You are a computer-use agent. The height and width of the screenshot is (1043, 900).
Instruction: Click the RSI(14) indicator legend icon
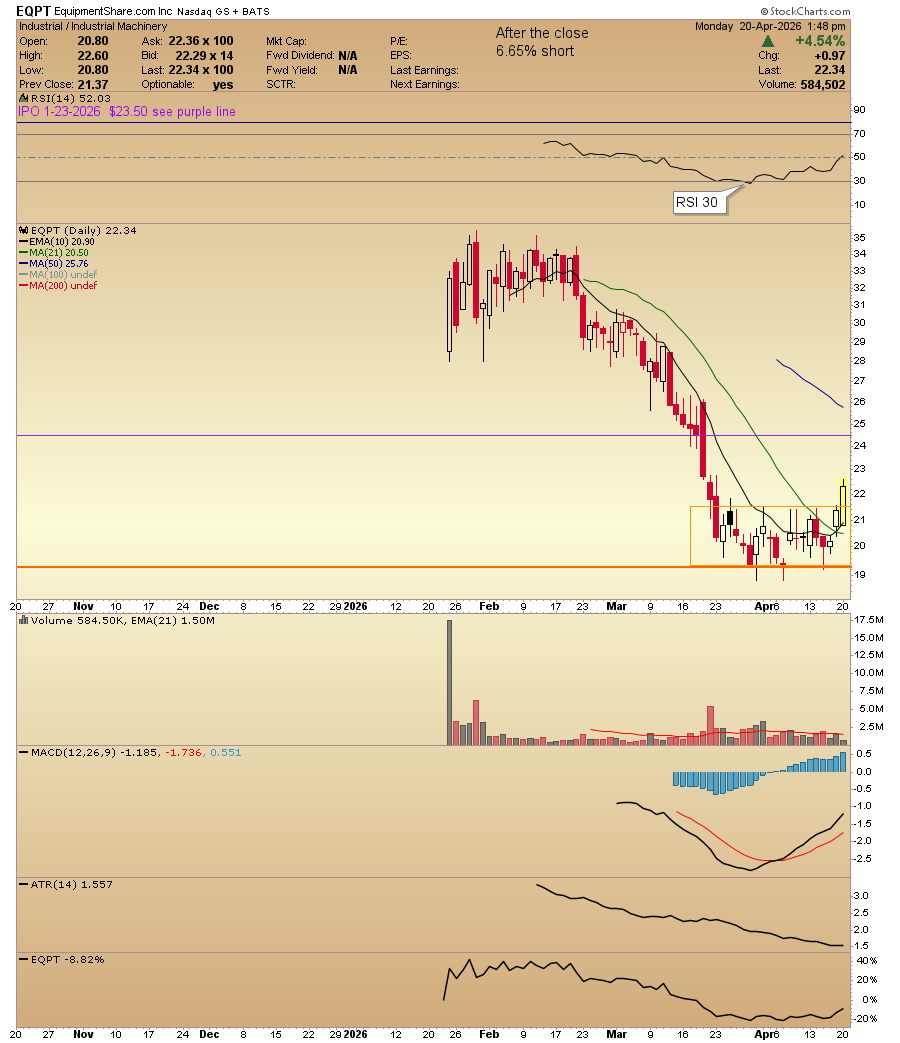click(24, 98)
